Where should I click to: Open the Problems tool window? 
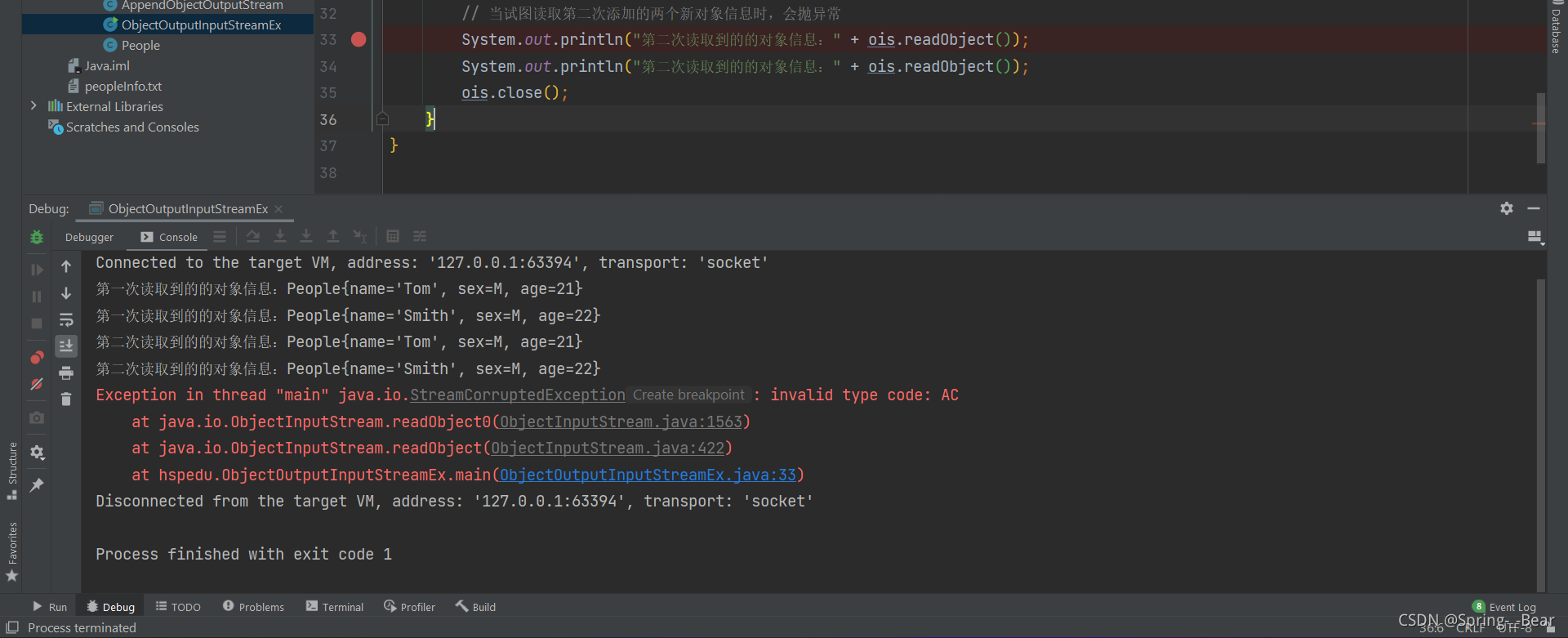click(253, 607)
